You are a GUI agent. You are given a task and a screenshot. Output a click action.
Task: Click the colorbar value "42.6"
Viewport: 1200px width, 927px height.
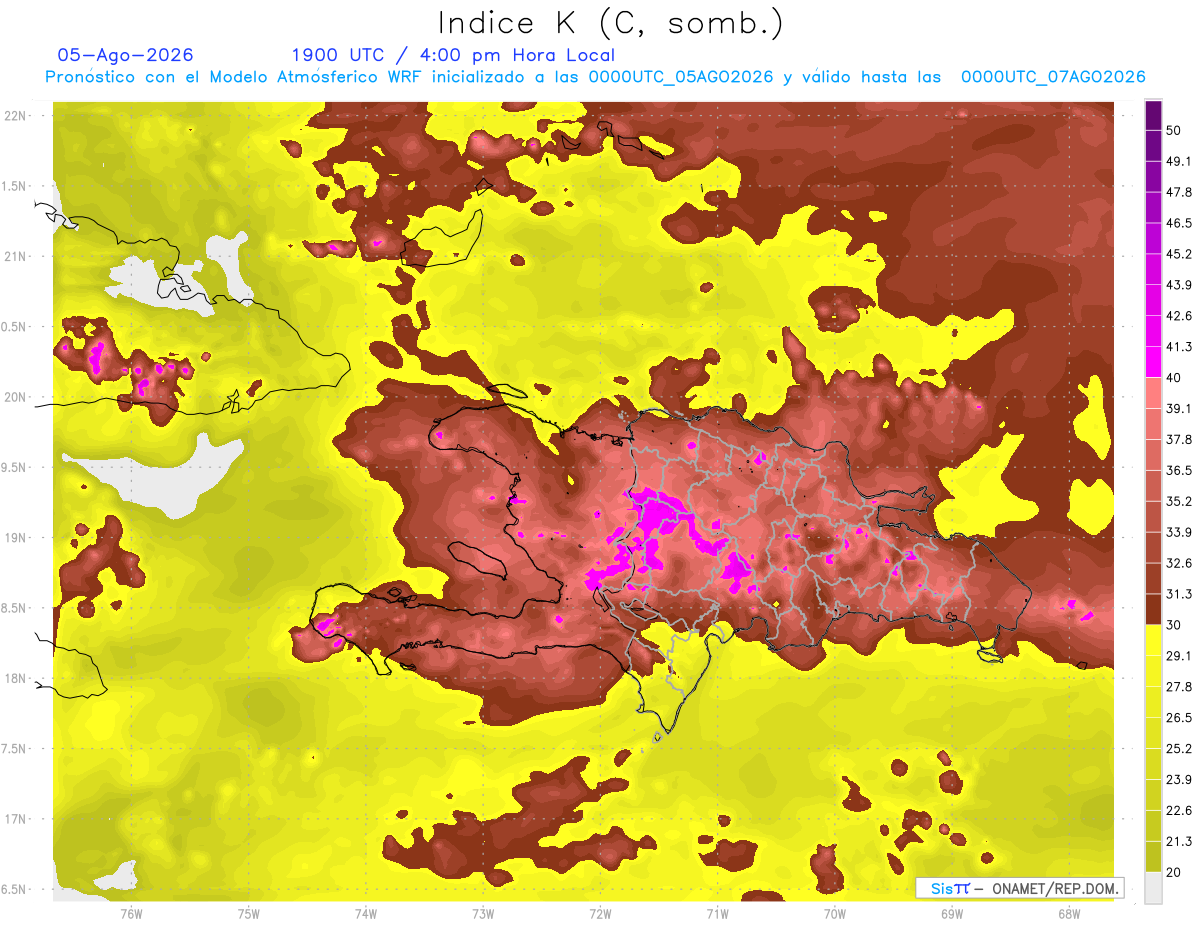pos(1179,316)
